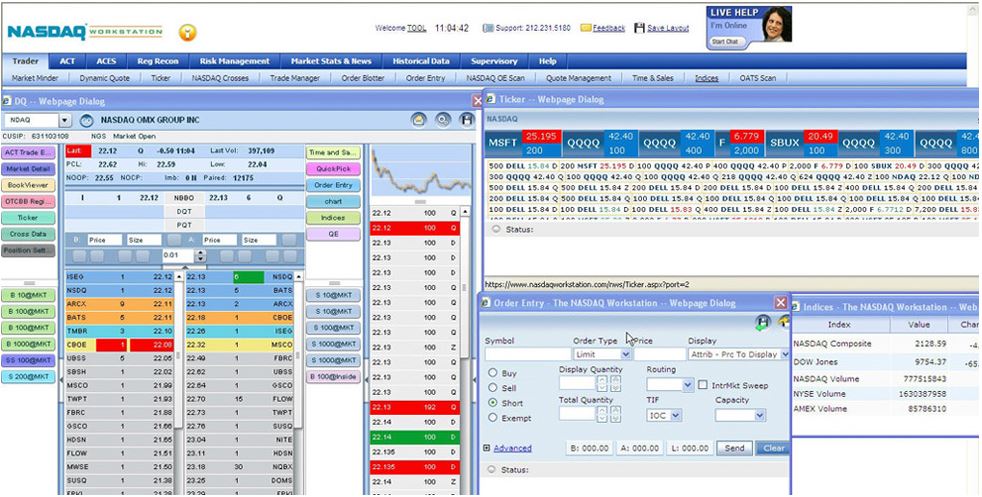Open the ACT tab
The image size is (982, 497).
[x=68, y=61]
